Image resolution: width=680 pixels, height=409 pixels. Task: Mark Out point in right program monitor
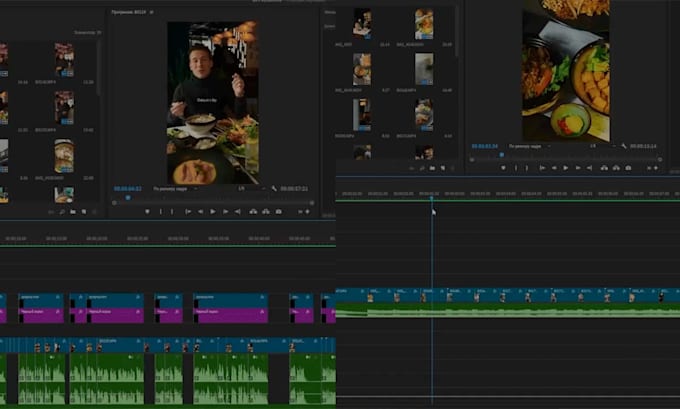point(527,168)
